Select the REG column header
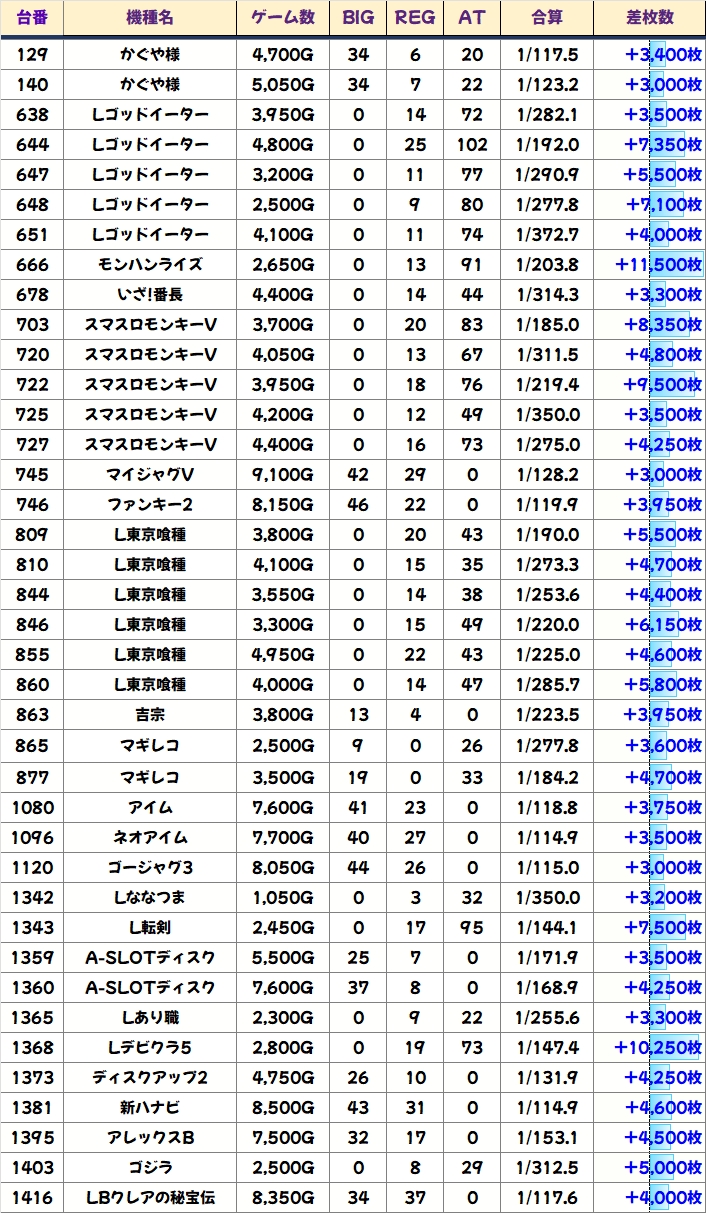Image resolution: width=706 pixels, height=1213 pixels. [x=415, y=18]
